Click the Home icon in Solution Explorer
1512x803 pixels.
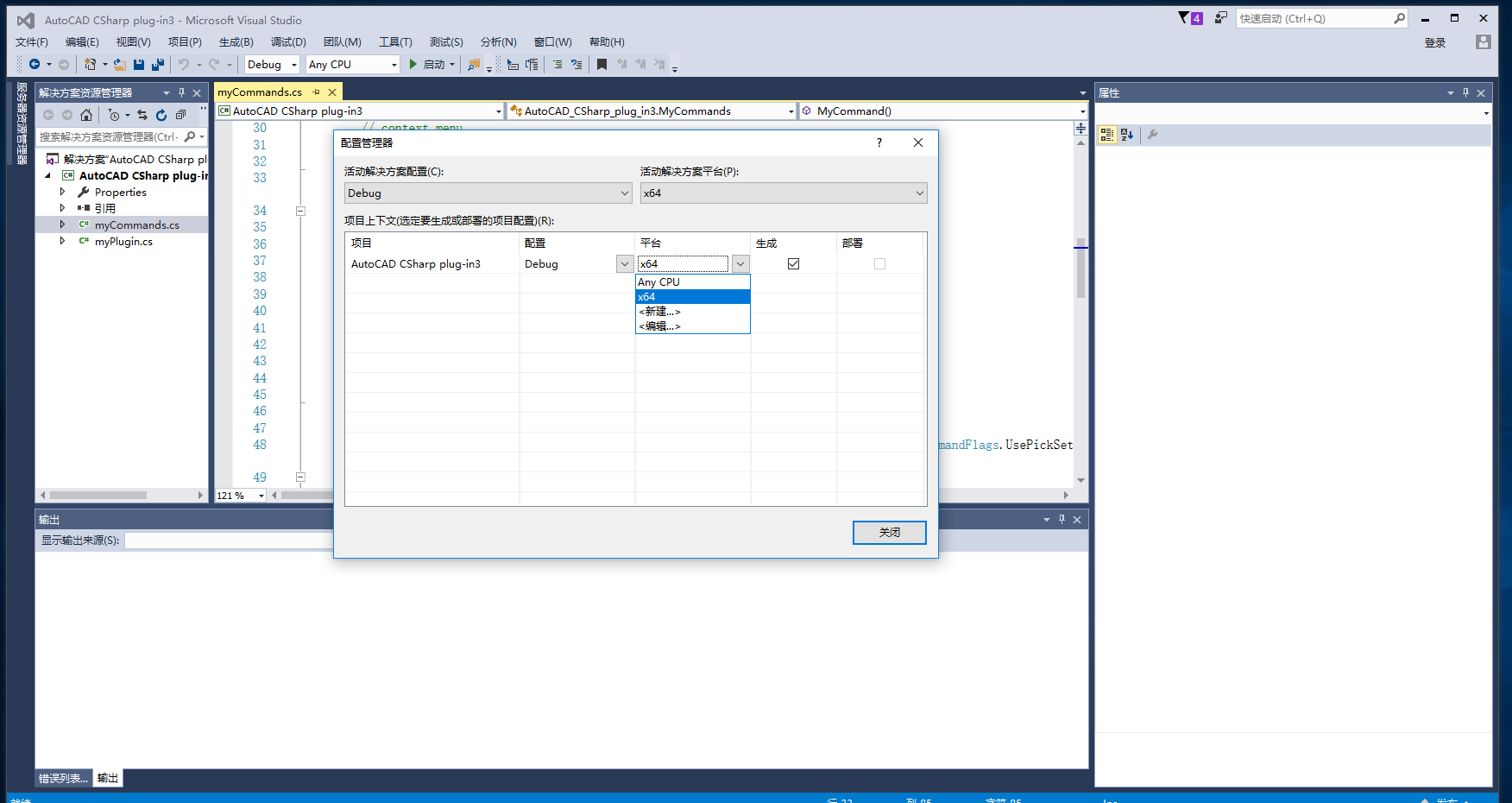tap(86, 115)
